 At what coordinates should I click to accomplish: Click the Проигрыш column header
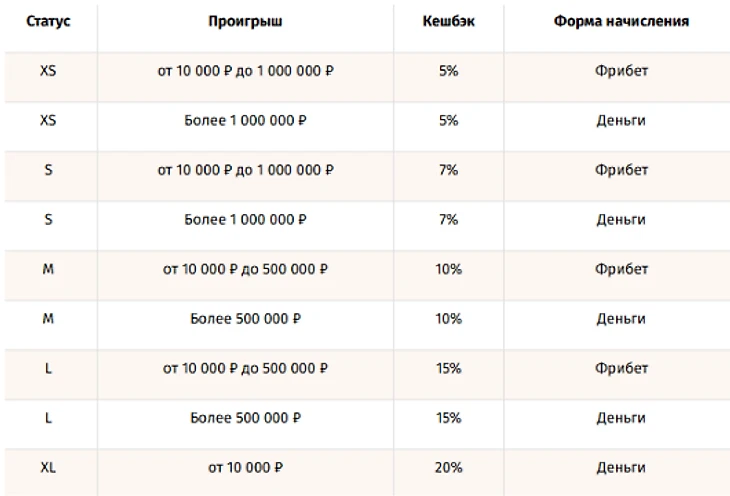click(245, 21)
